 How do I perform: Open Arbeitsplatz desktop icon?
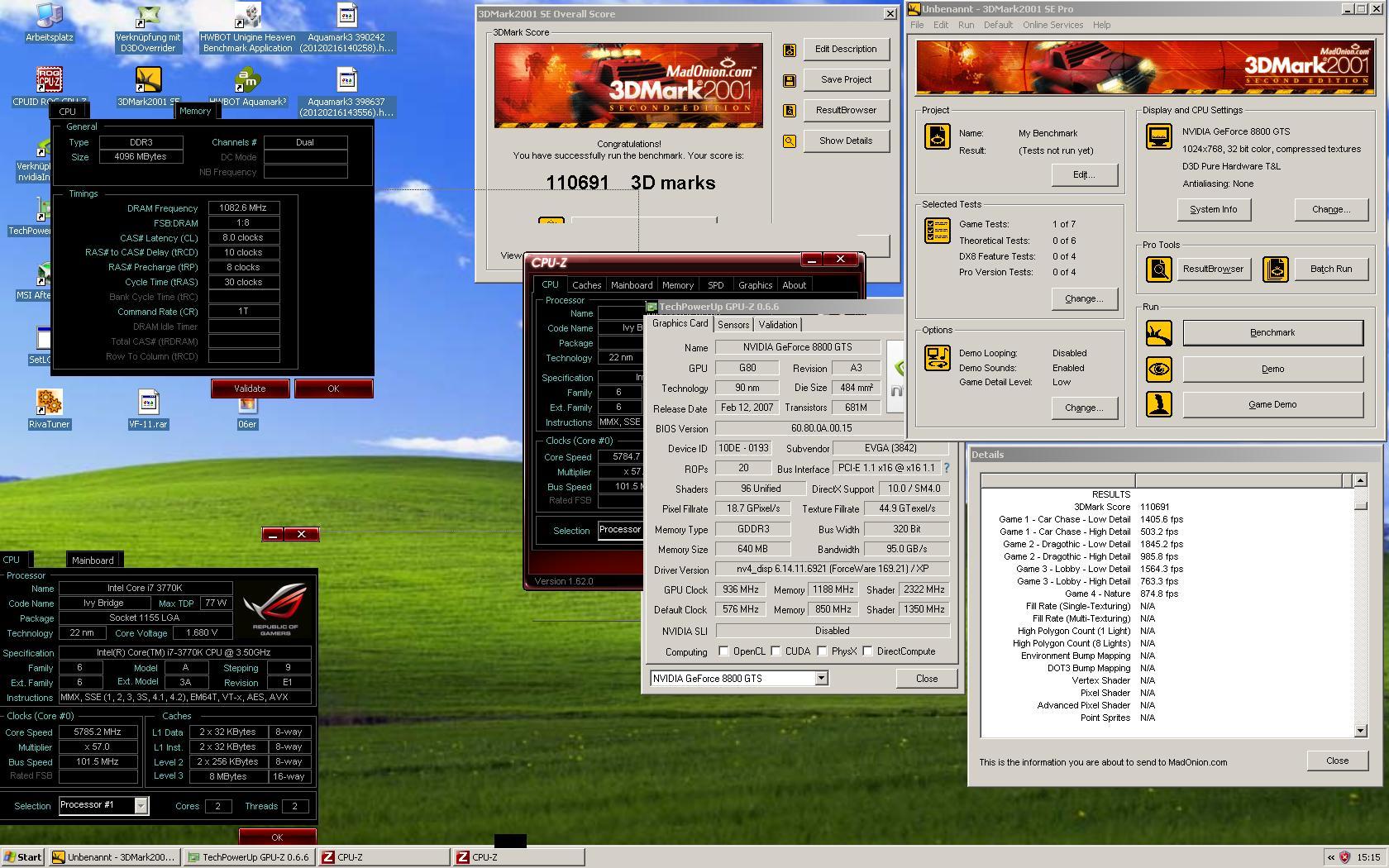(50, 15)
